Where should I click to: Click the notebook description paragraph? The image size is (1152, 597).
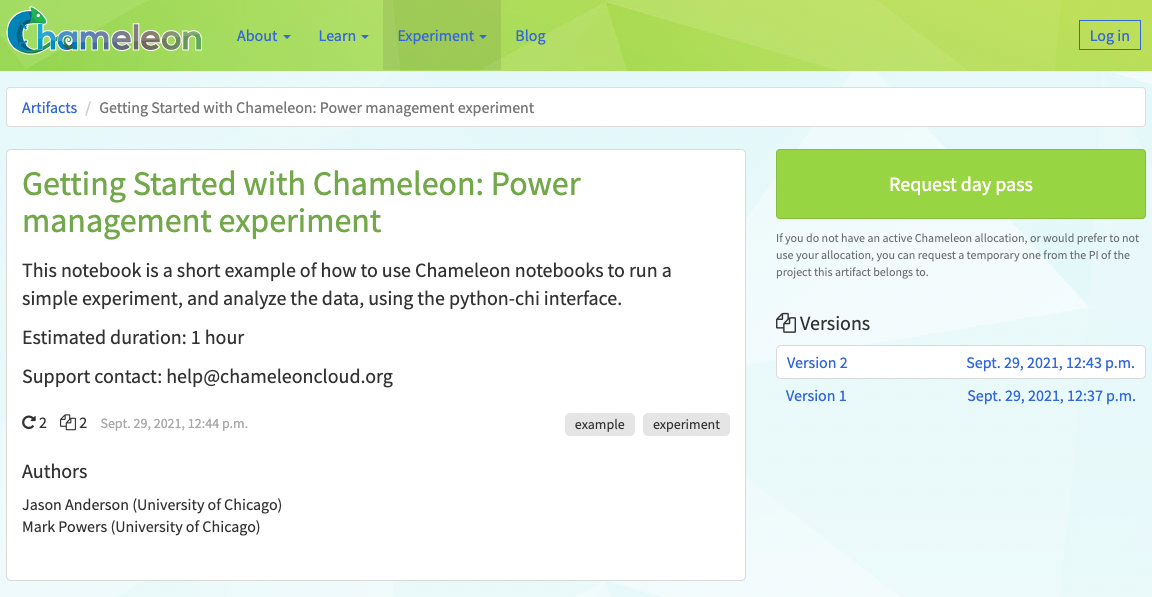(x=347, y=284)
